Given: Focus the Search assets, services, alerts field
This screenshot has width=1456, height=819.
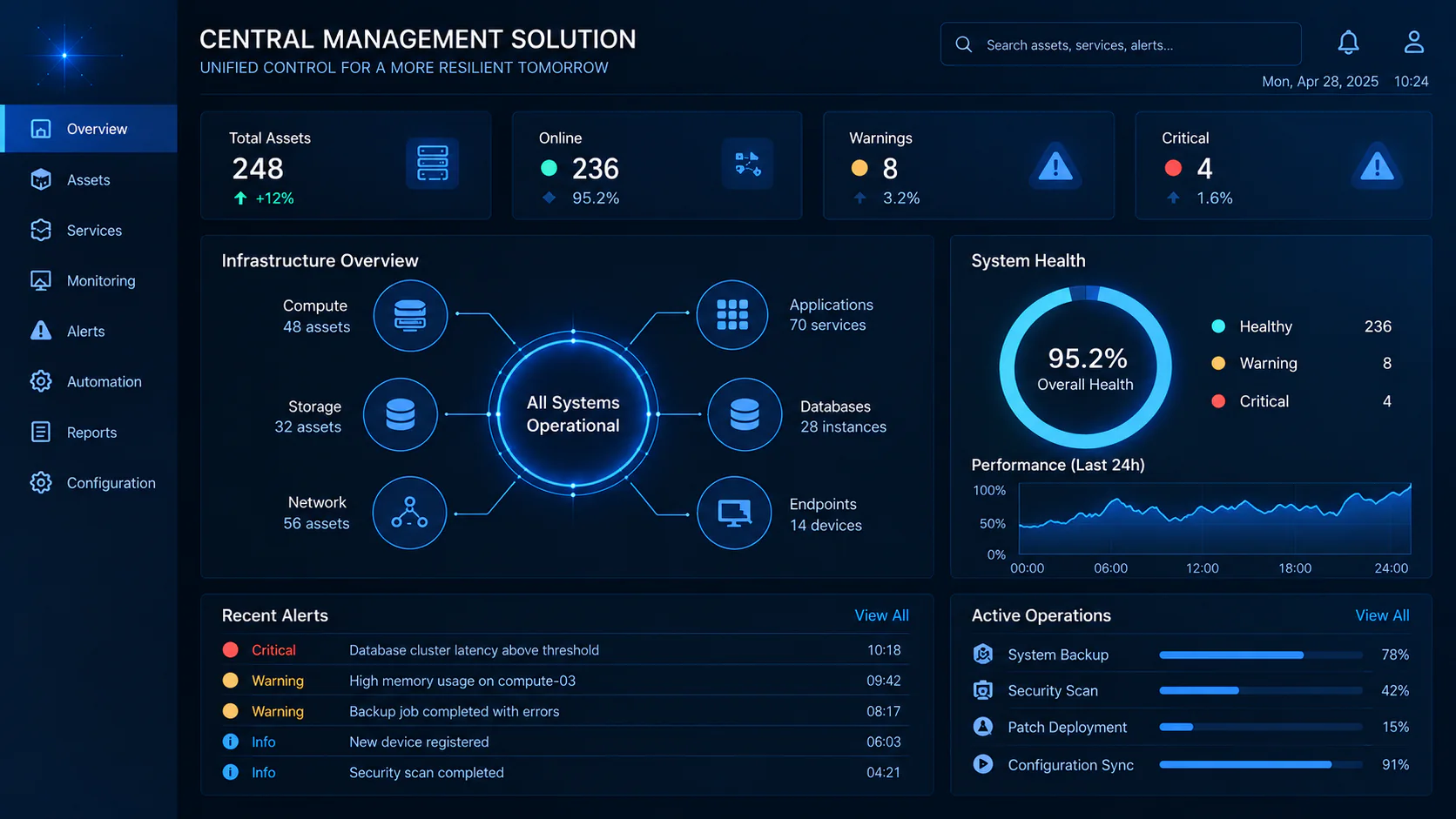Looking at the screenshot, I should (1121, 44).
